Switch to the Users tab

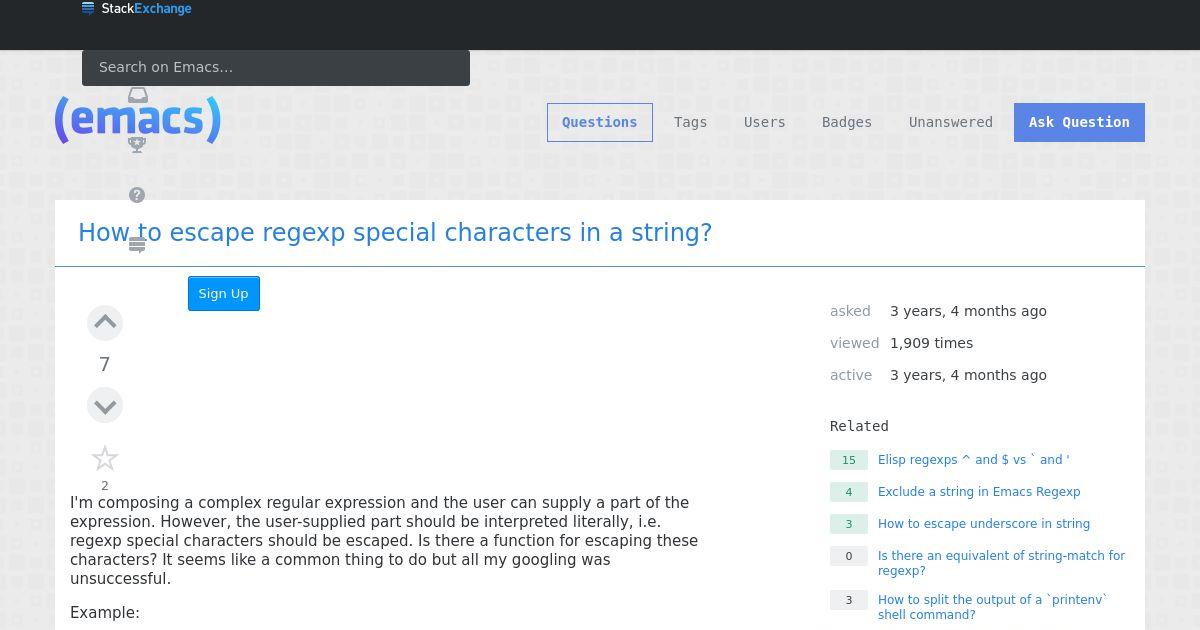click(765, 122)
